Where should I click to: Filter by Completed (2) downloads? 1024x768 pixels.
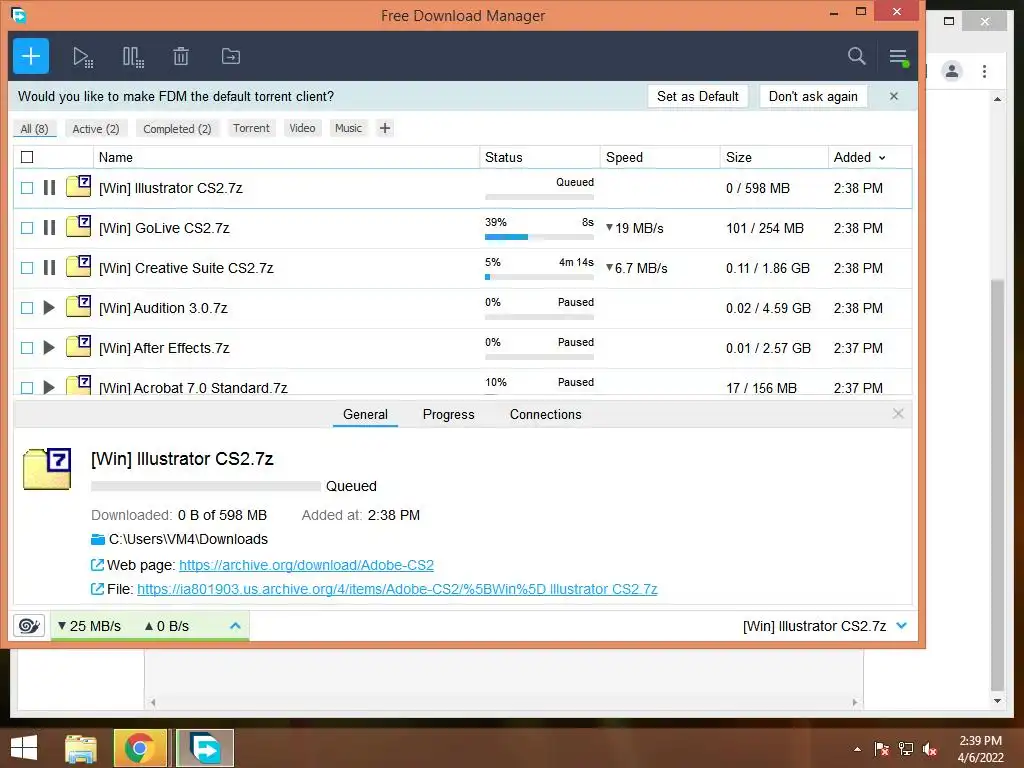[178, 129]
